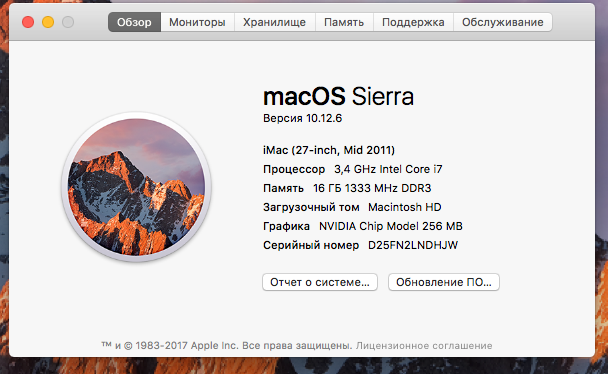Click the NVIDIA Chip Model 256 MB value
Image resolution: width=608 pixels, height=374 pixels.
(x=390, y=226)
